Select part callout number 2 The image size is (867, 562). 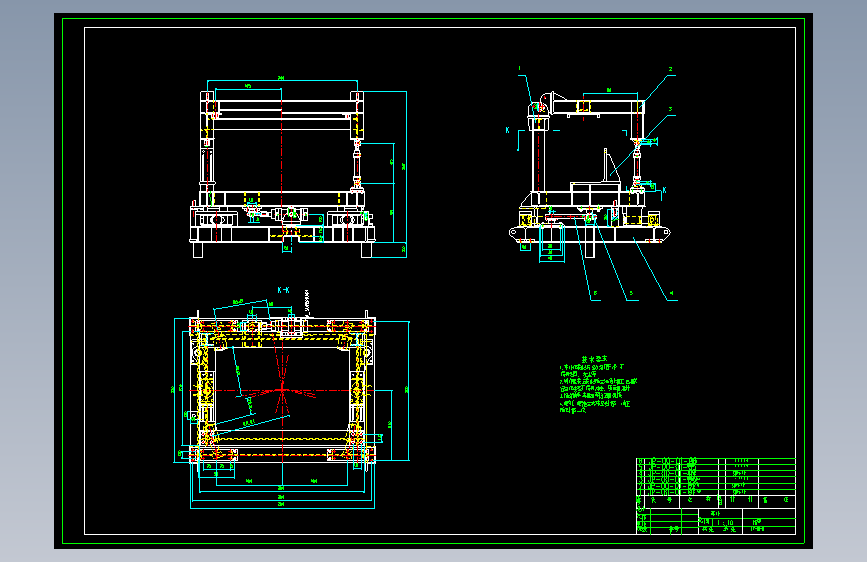(x=670, y=70)
